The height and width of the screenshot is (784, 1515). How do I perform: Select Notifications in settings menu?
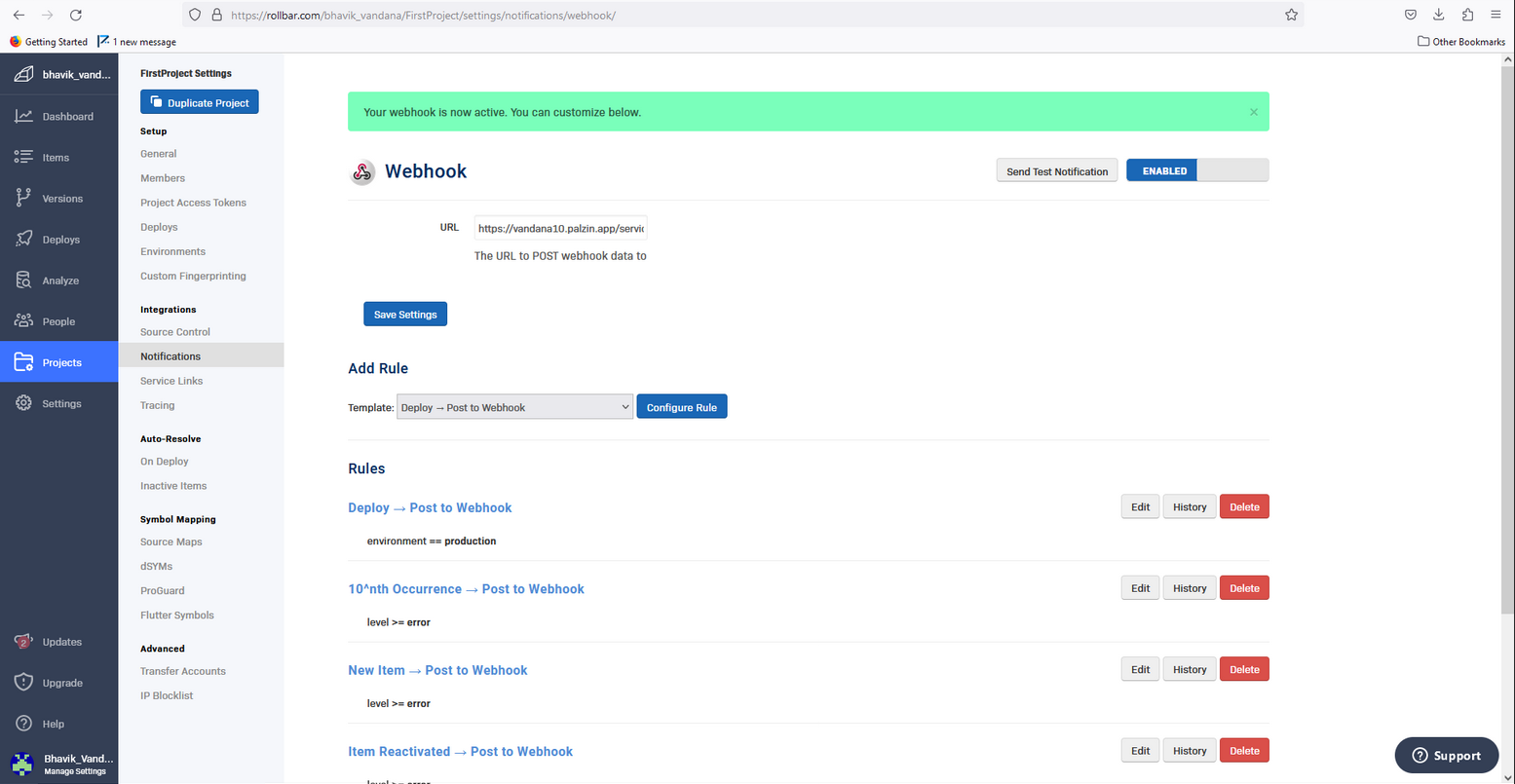coord(201,356)
